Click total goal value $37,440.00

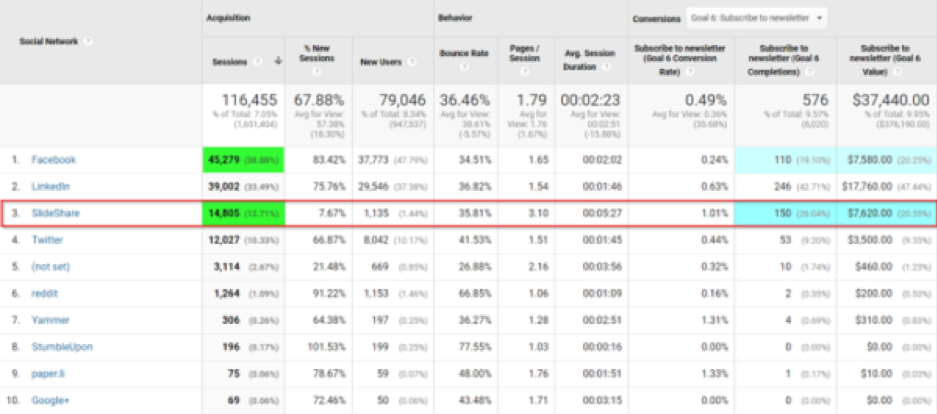pyautogui.click(x=891, y=100)
